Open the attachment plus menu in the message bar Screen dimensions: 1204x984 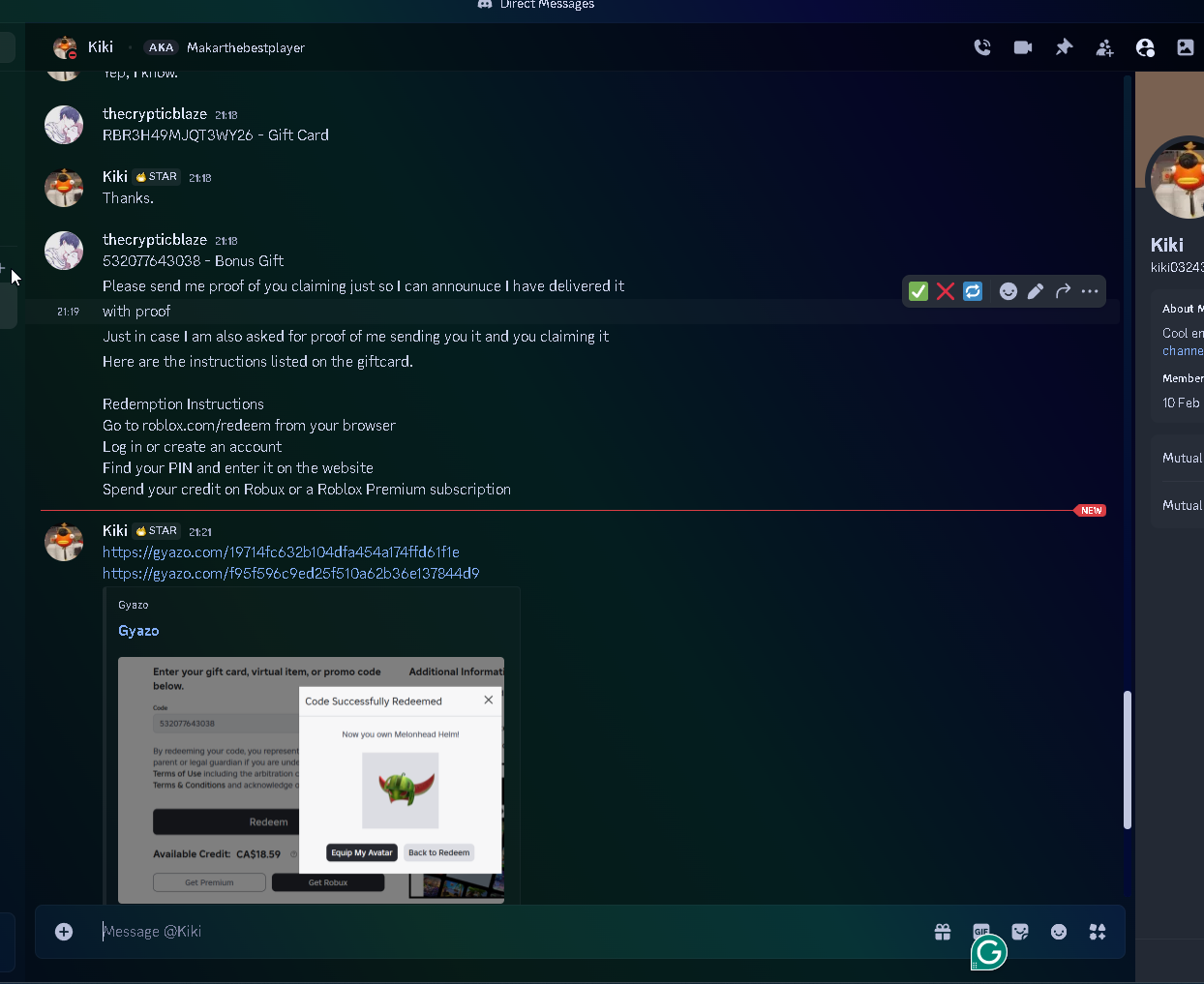point(64,932)
